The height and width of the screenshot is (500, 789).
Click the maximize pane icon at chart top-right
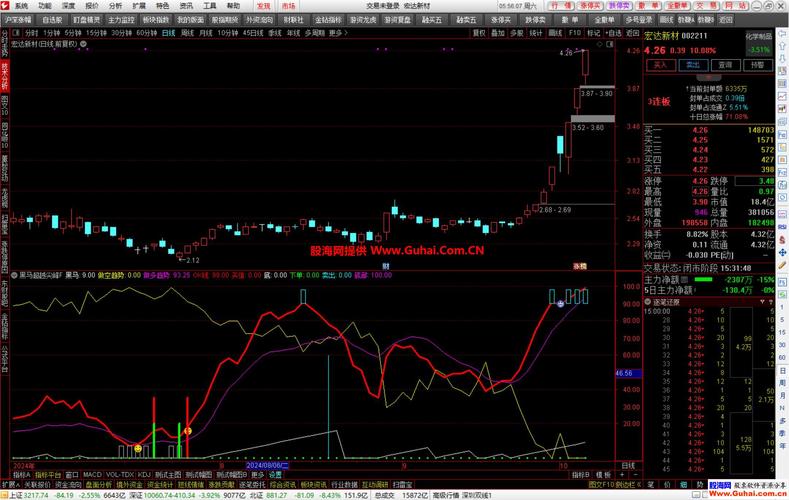click(610, 44)
